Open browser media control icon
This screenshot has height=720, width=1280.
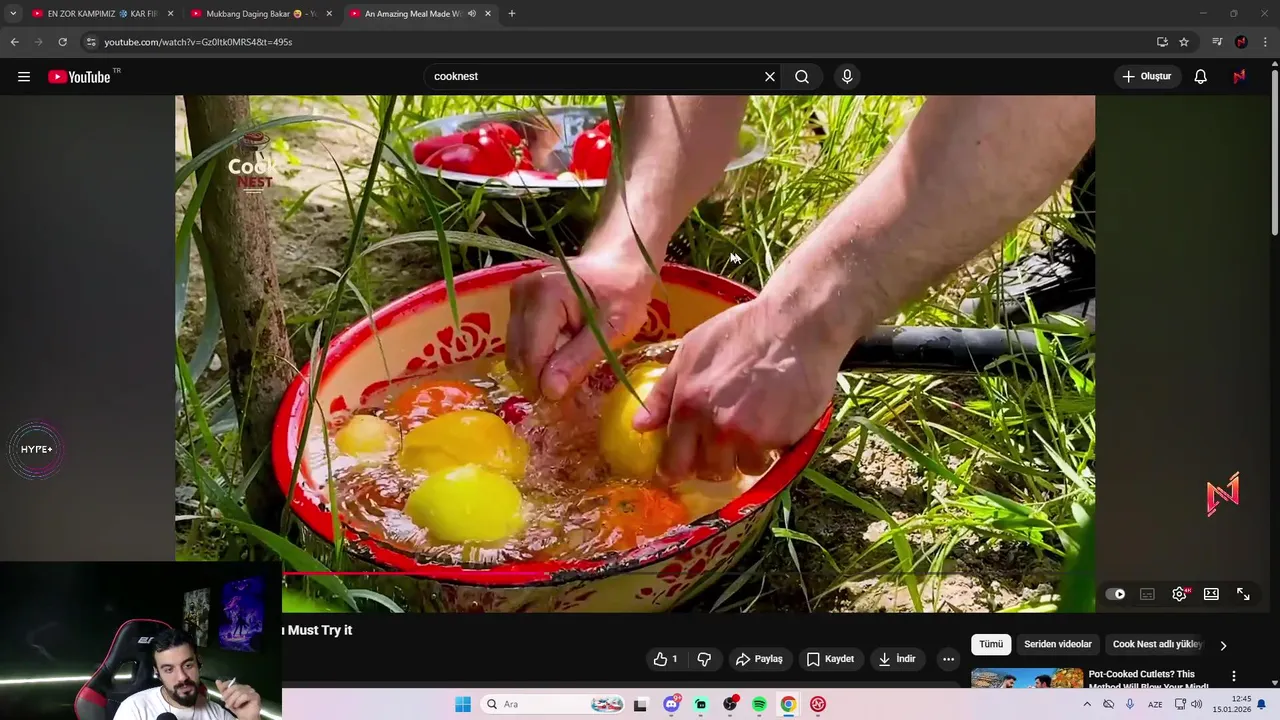pyautogui.click(x=1217, y=42)
